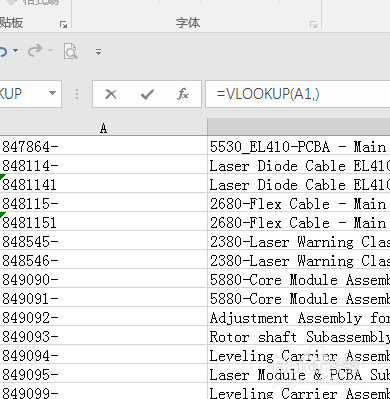Select Laser Module & PCBA cell
The width and height of the screenshot is (390, 399).
[x=299, y=373]
